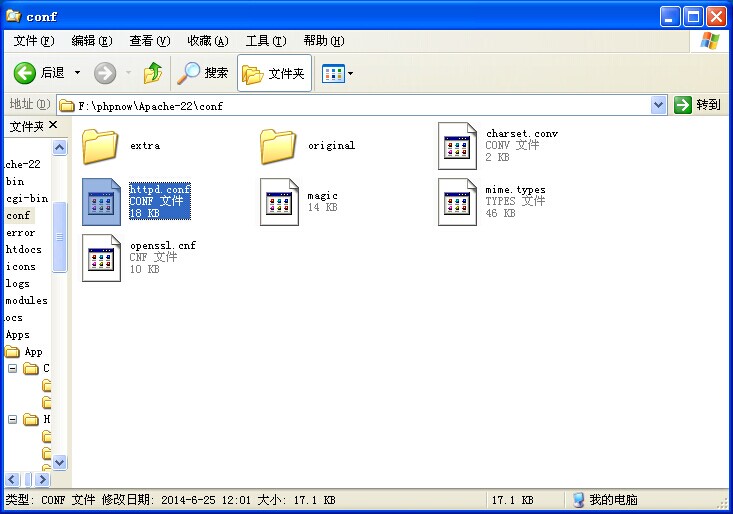The image size is (733, 514).
Task: Open the 收藏(A) menu
Action: [x=208, y=41]
